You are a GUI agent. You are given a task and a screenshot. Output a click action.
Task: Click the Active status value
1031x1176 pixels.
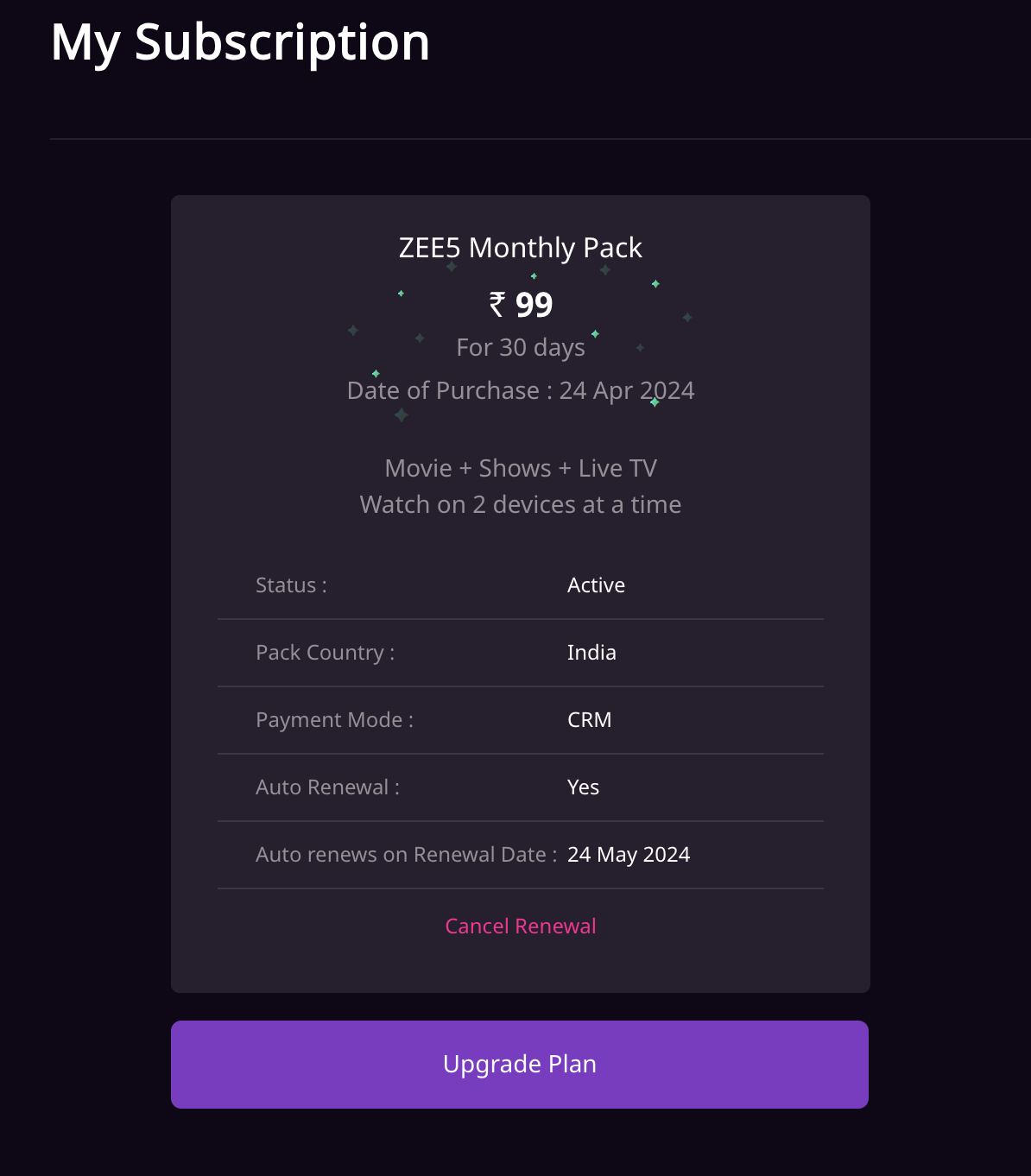click(x=596, y=585)
